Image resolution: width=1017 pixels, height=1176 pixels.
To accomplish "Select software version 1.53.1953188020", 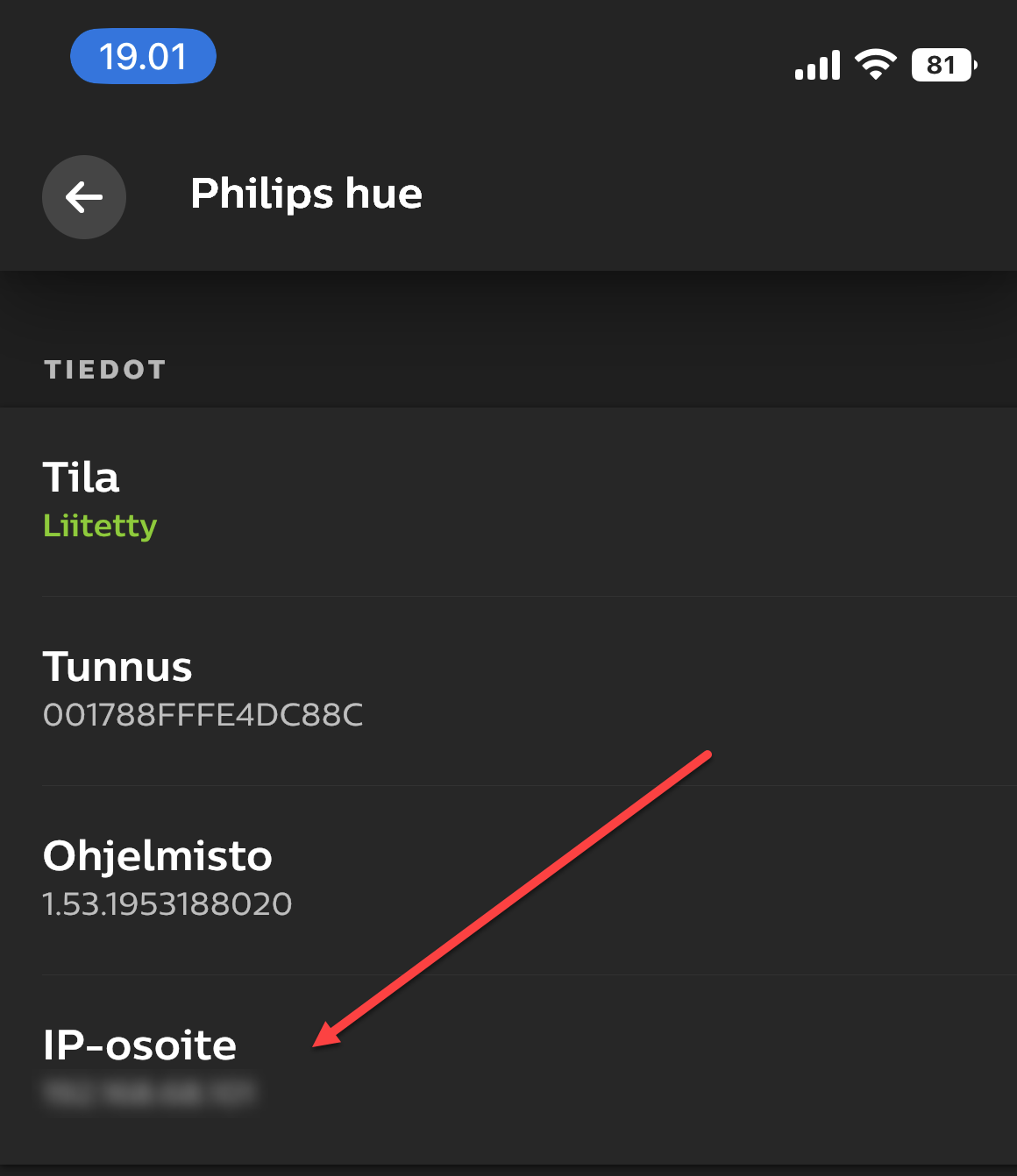I will coord(167,904).
